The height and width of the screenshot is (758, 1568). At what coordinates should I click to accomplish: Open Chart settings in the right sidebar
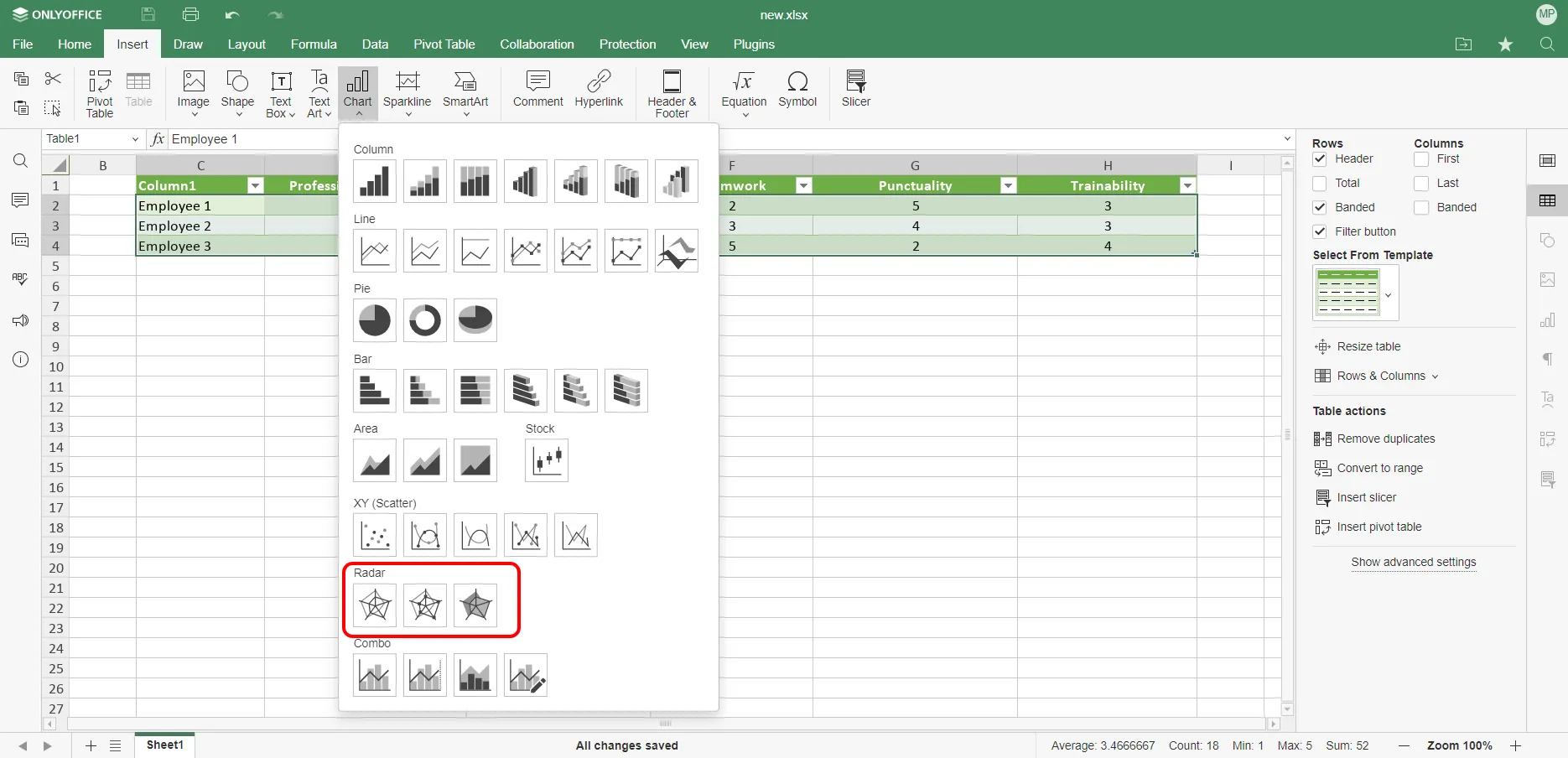(1548, 320)
